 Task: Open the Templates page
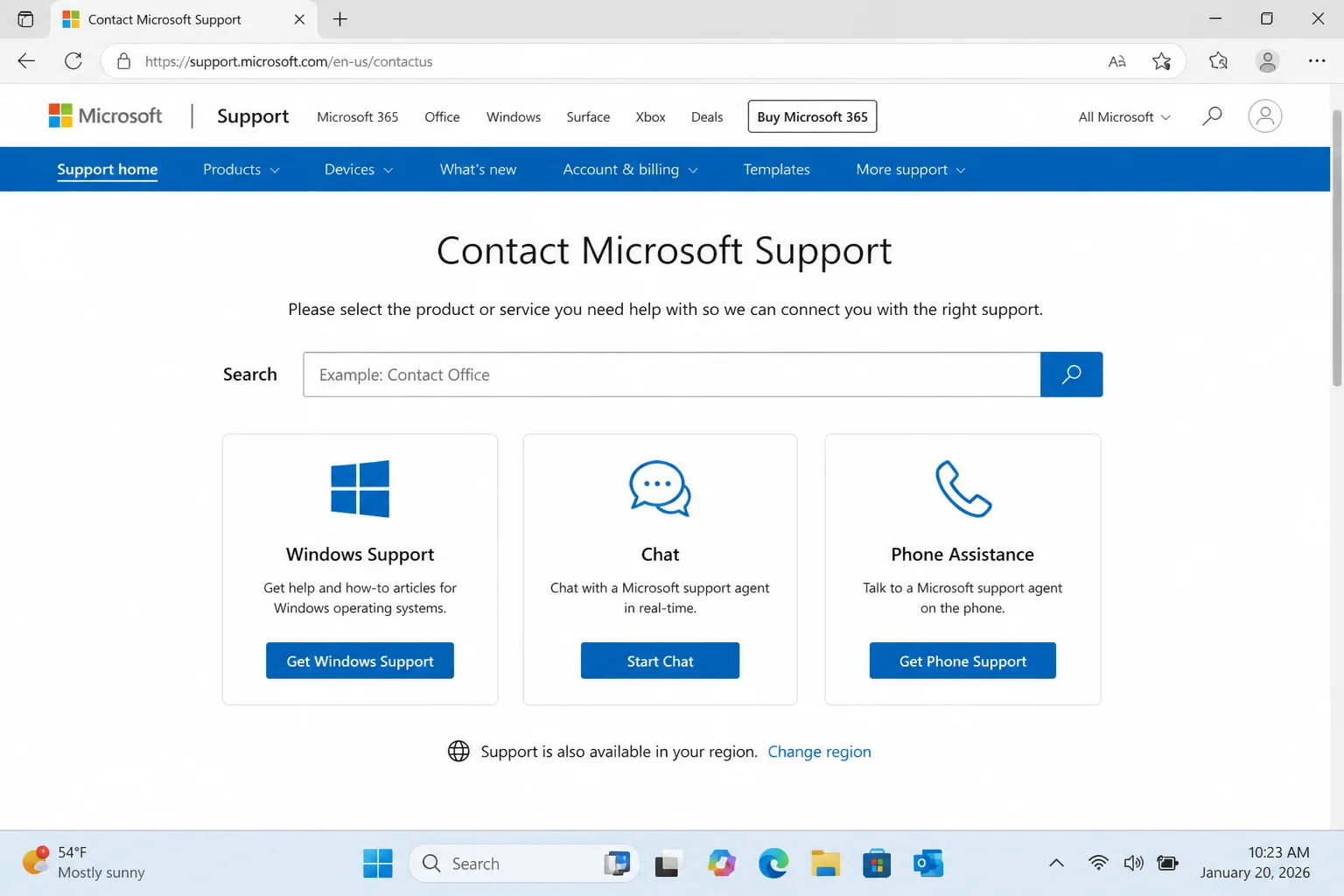pos(776,169)
